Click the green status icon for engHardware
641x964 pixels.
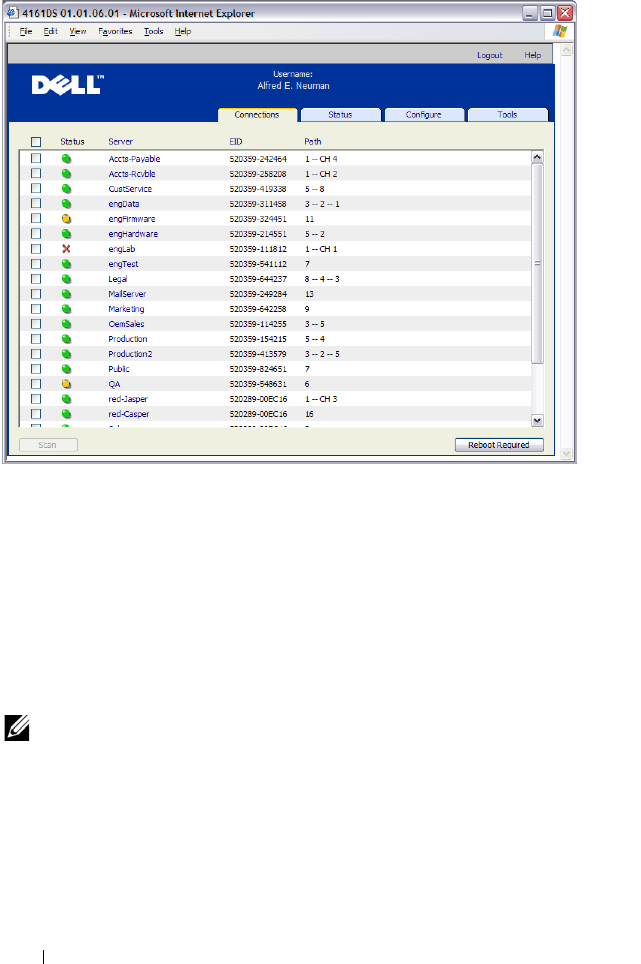(x=66, y=234)
